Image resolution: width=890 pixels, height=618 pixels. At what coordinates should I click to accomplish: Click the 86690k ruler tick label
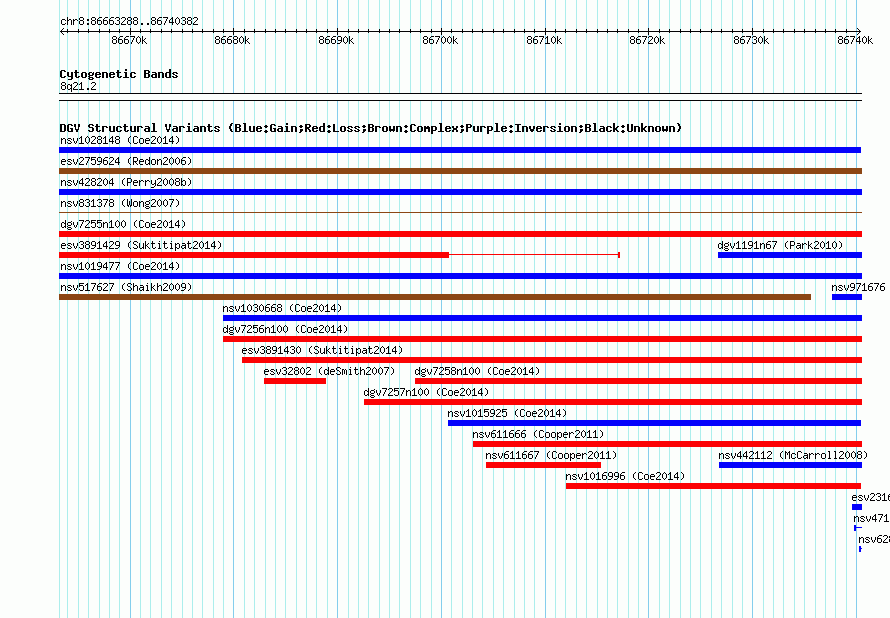point(336,40)
